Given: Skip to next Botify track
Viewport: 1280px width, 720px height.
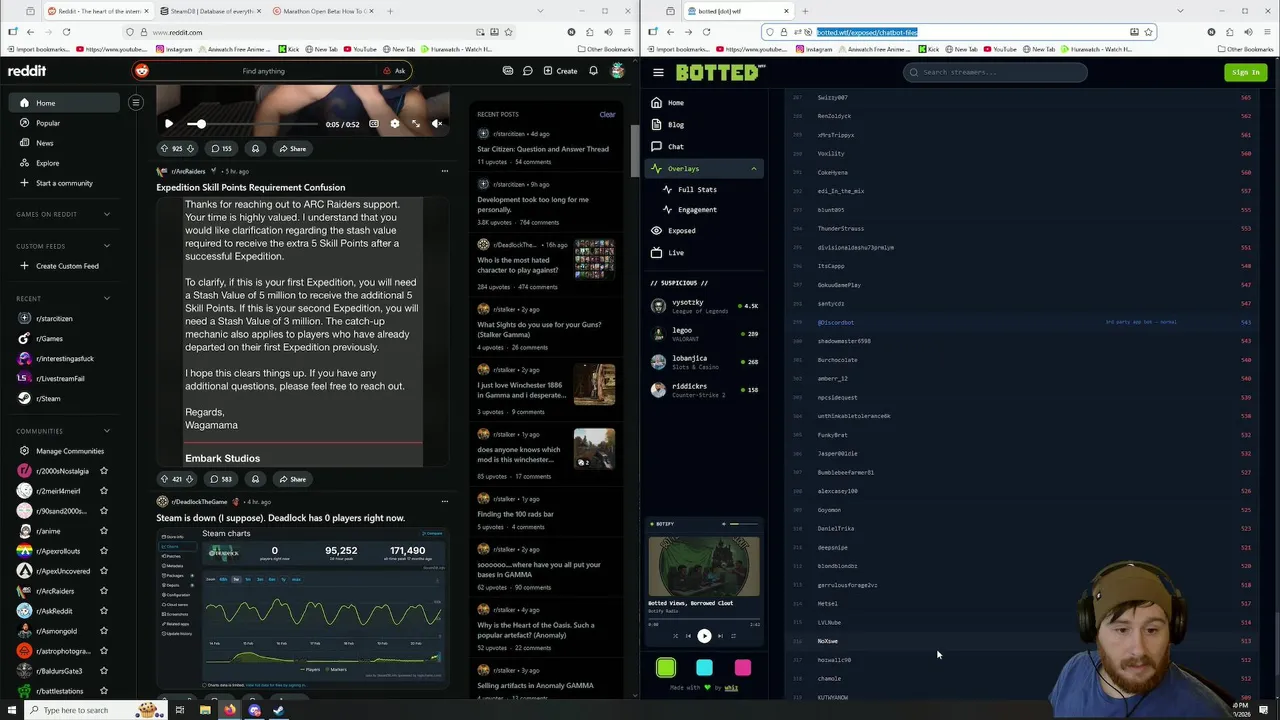Looking at the screenshot, I should click(x=719, y=636).
